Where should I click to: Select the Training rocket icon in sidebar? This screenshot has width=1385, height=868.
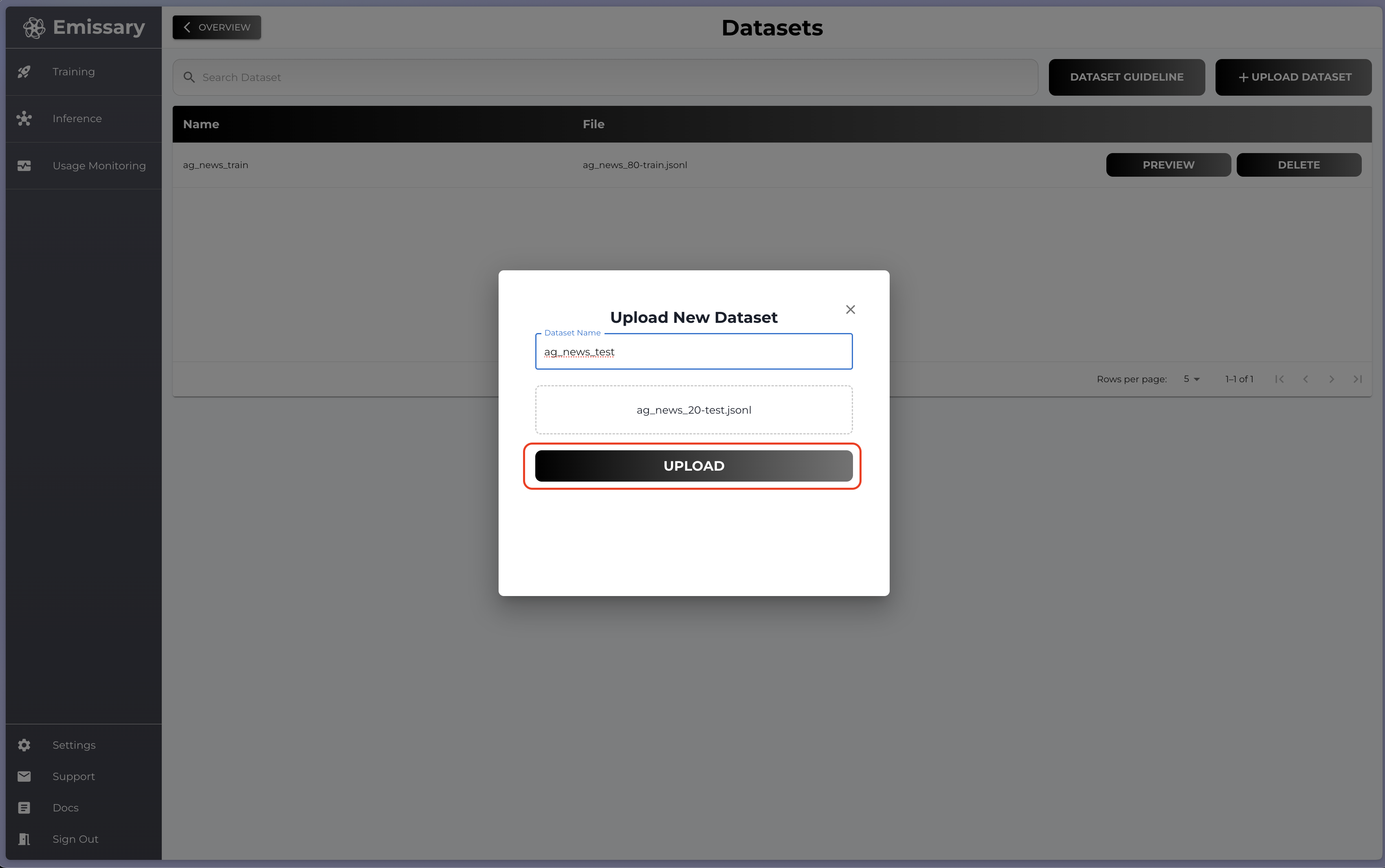coord(24,71)
